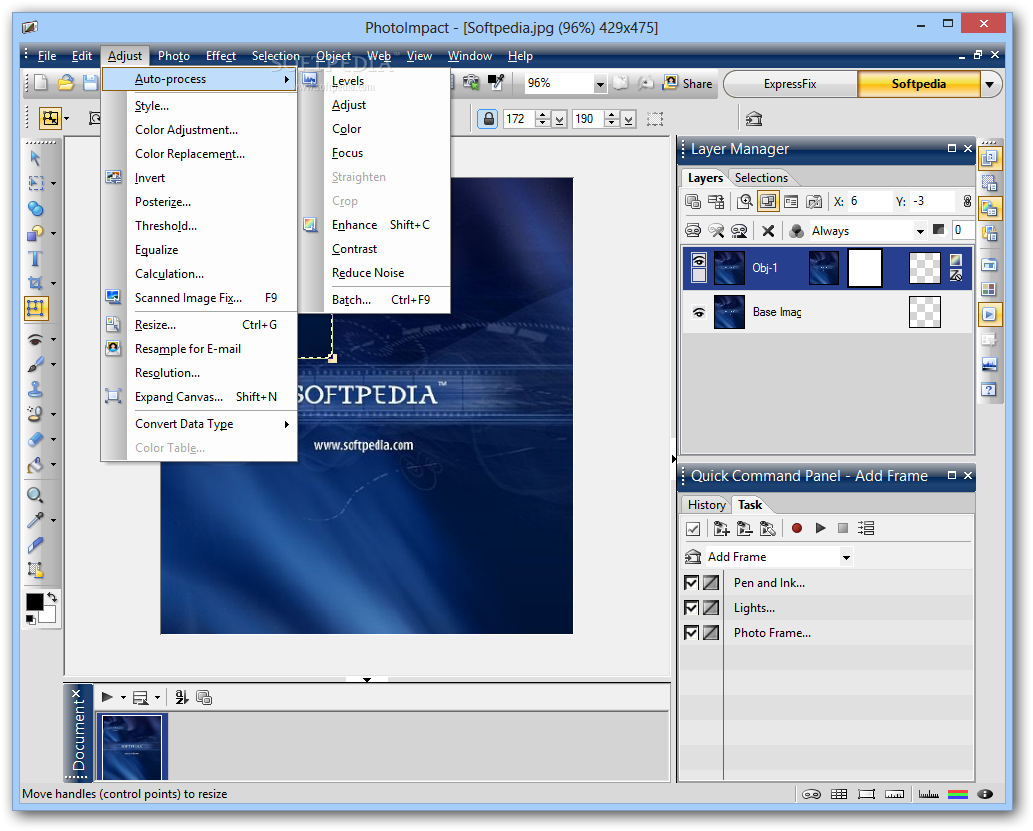Select the Transform tool
Viewport: 1033px width, 831px height.
pos(36,308)
